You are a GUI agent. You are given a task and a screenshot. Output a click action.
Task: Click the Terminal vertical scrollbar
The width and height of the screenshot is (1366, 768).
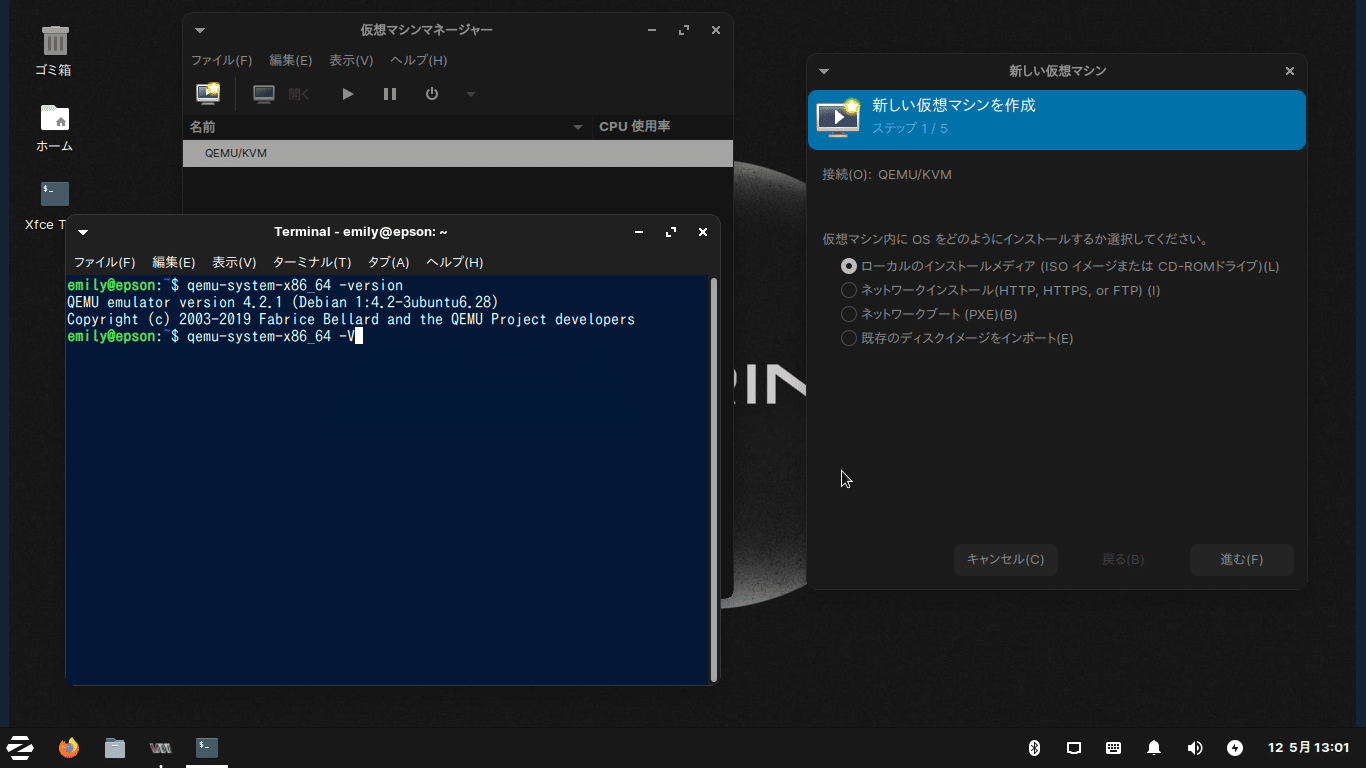pyautogui.click(x=714, y=479)
